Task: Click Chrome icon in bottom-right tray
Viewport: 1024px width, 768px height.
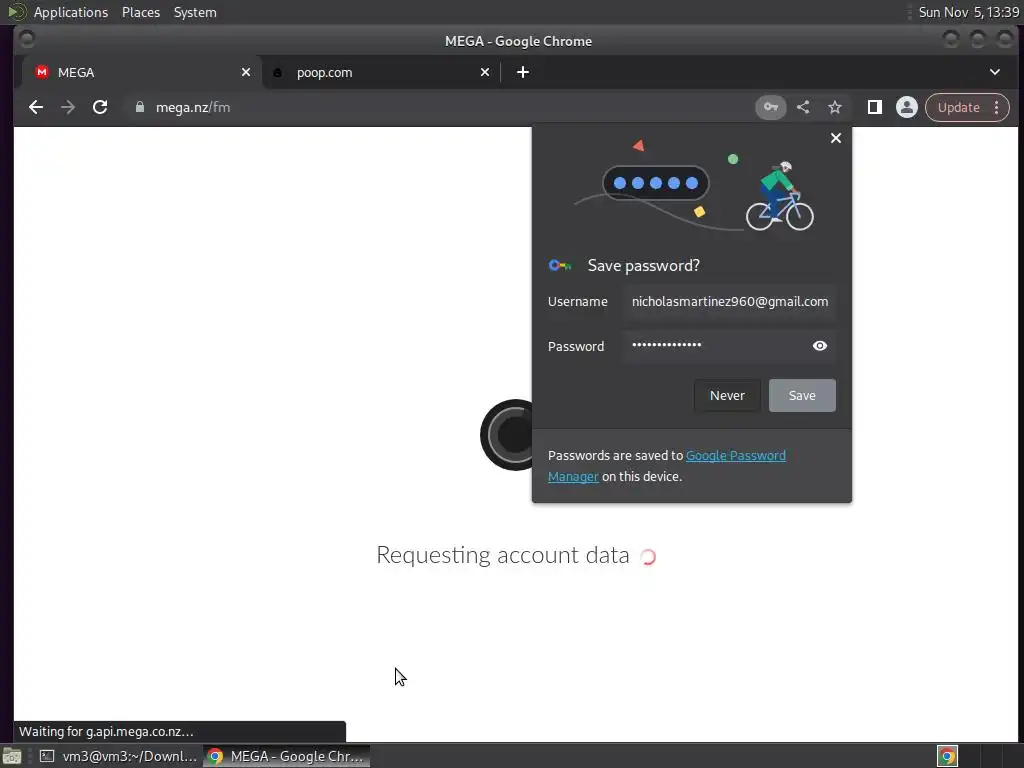Action: [x=947, y=756]
